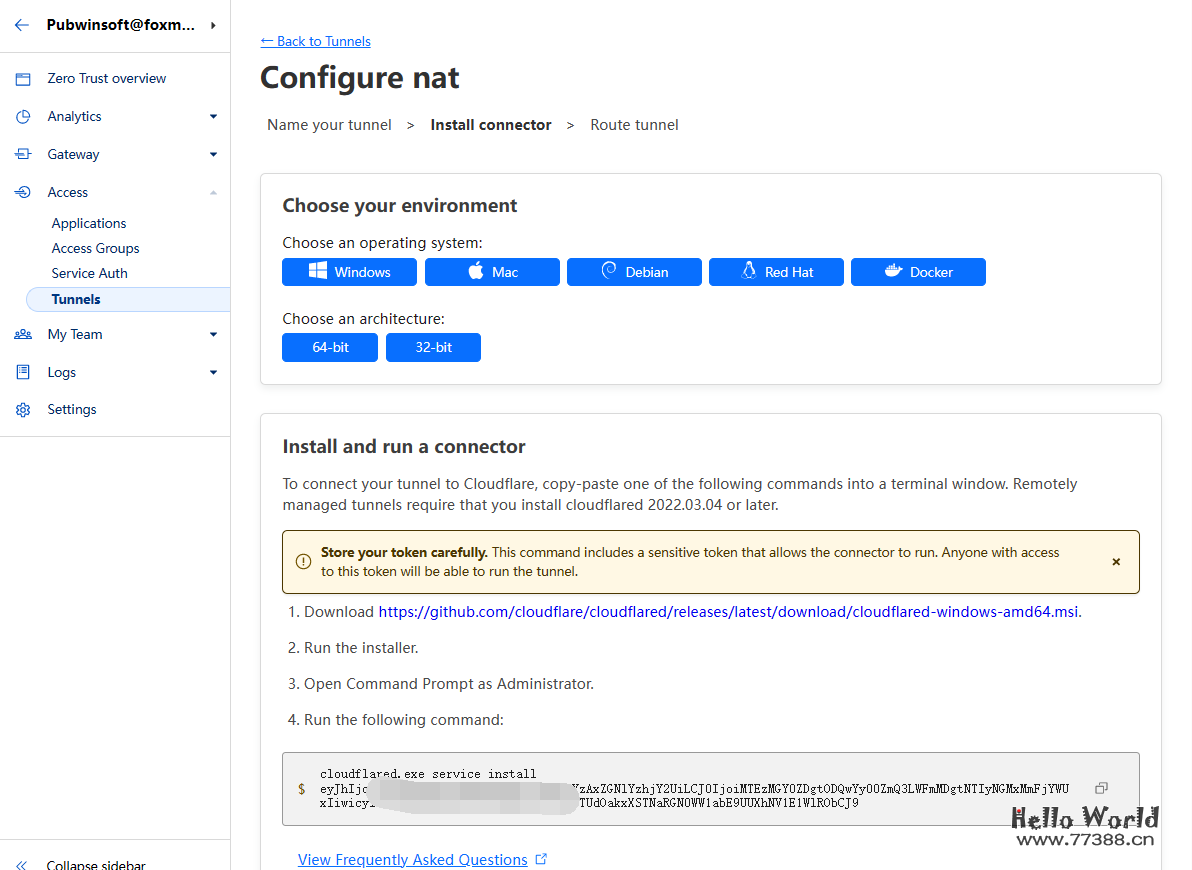Follow the Back to Tunnels link
Image resolution: width=1192 pixels, height=870 pixels.
315,41
